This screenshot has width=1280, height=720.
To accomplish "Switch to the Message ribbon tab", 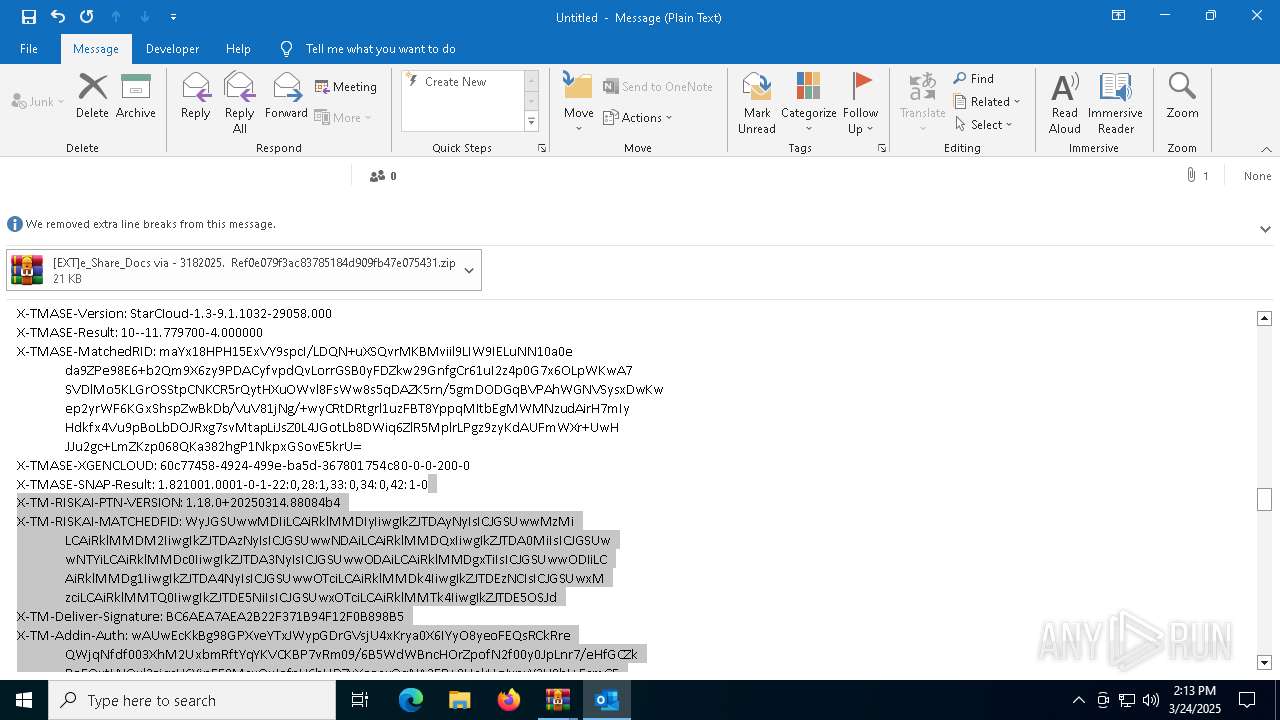I will 96,48.
